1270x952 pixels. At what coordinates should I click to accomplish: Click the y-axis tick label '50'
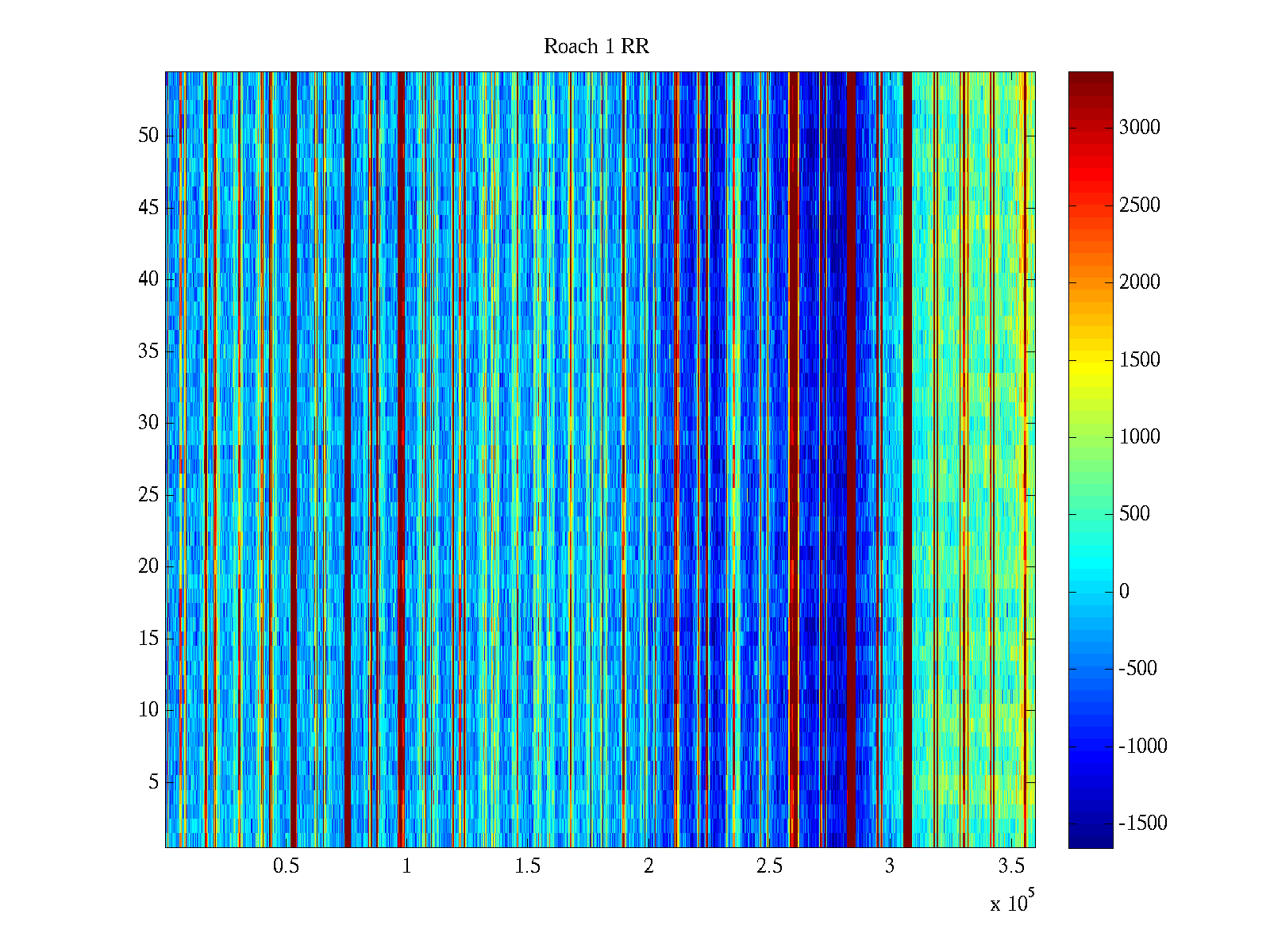click(x=148, y=136)
